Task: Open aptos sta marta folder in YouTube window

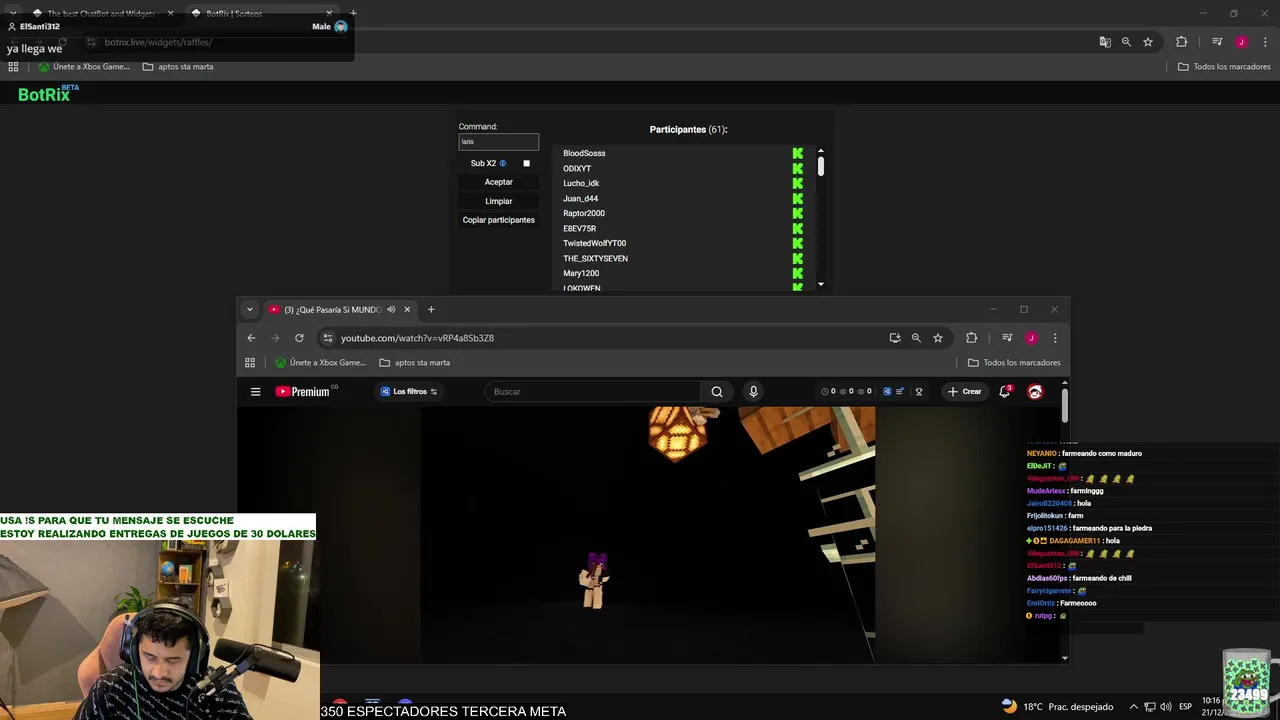Action: (414, 363)
